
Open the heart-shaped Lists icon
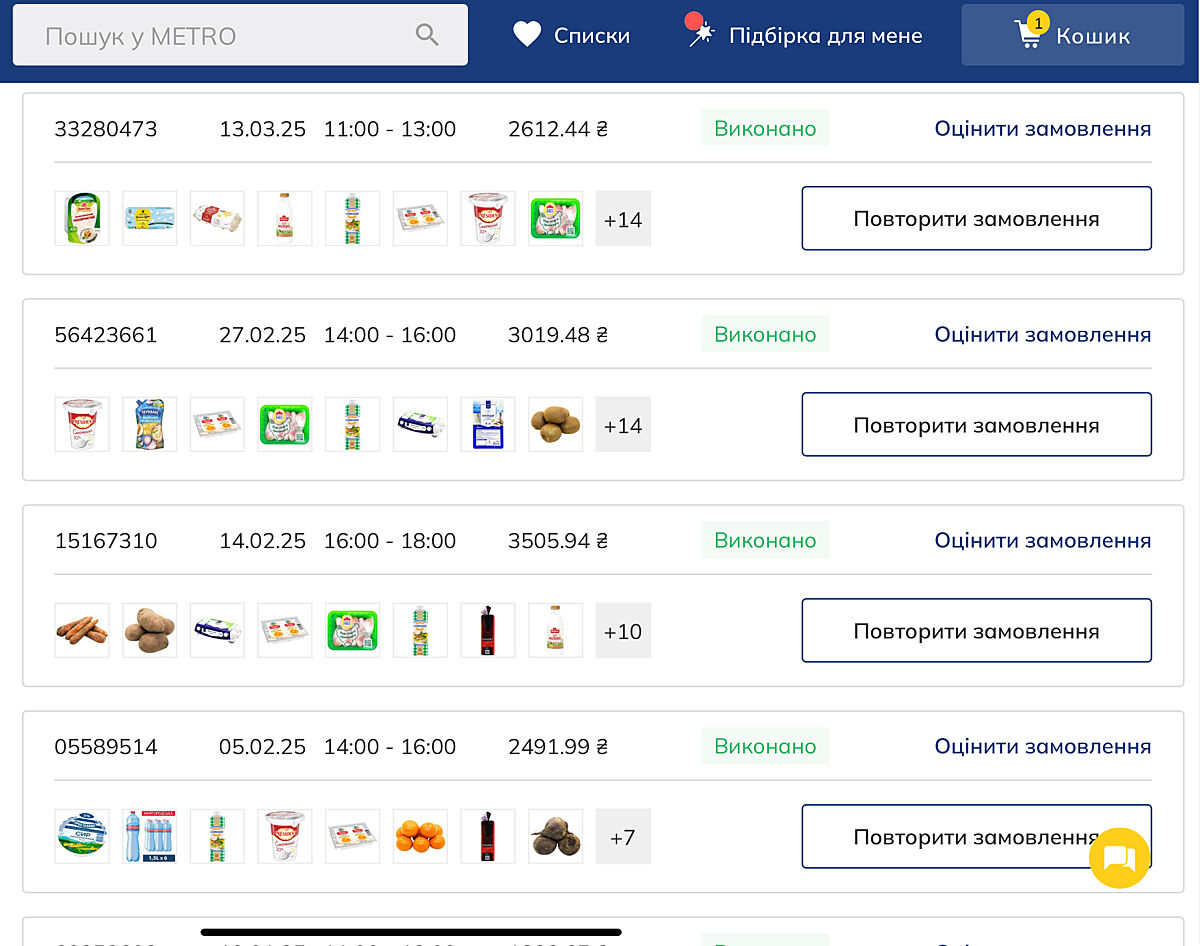pos(527,35)
